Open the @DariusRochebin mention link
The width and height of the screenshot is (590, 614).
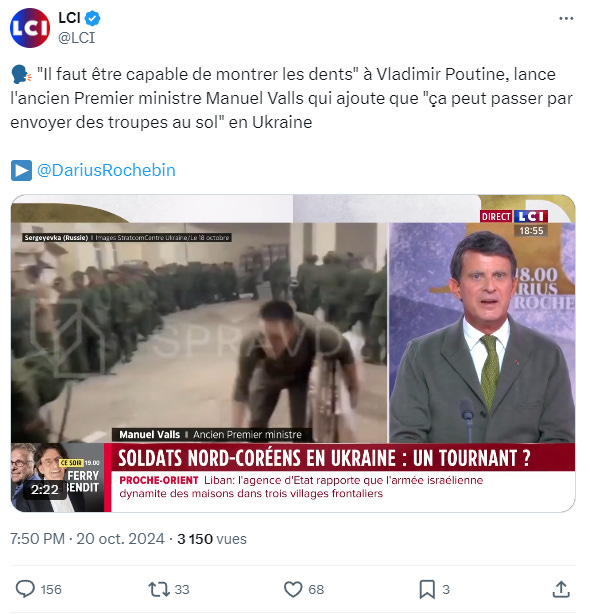click(x=106, y=170)
